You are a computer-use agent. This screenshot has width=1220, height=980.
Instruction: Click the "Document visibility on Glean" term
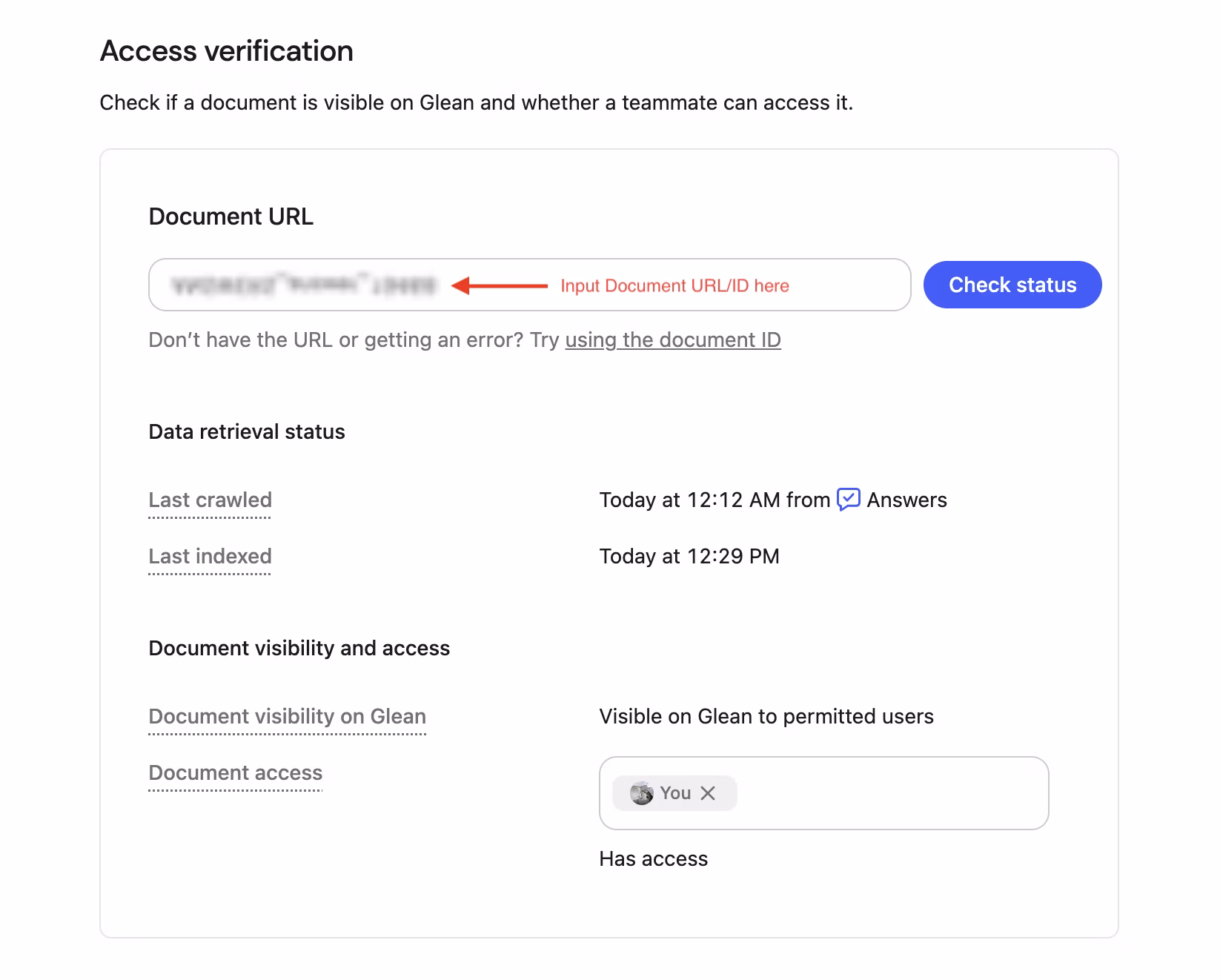point(287,716)
